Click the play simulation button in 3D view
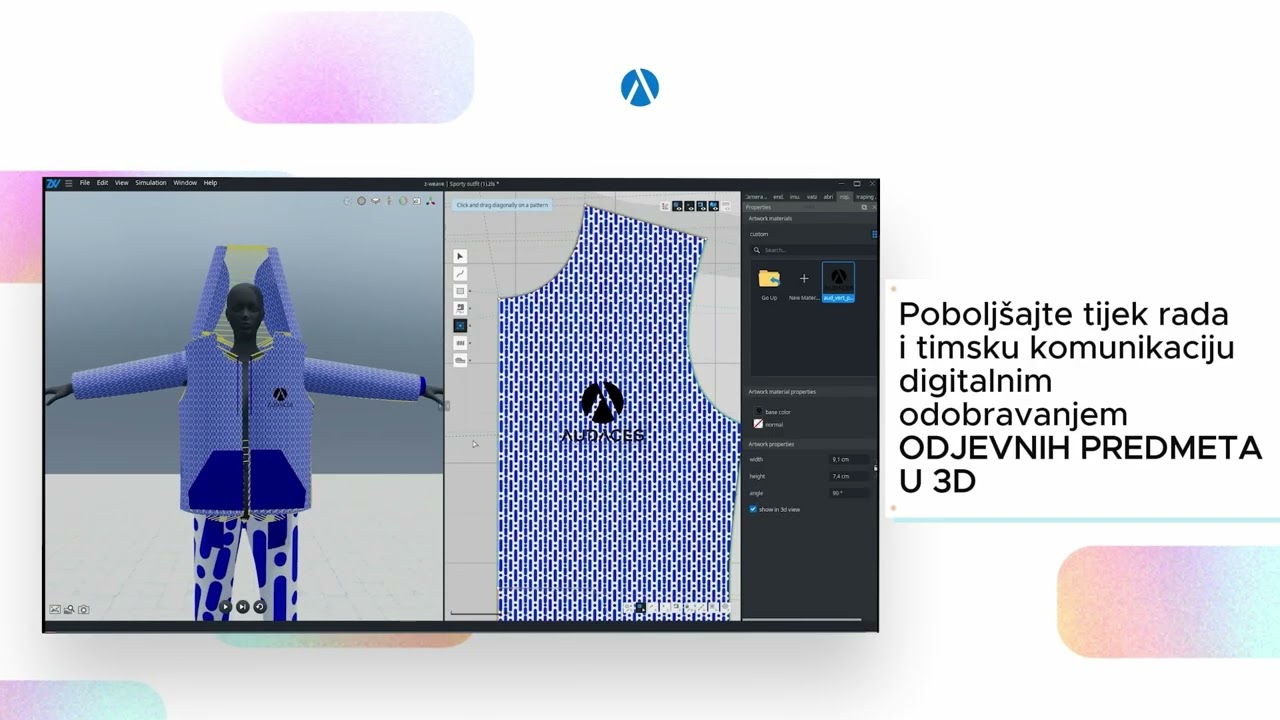The image size is (1280, 720). 225,607
